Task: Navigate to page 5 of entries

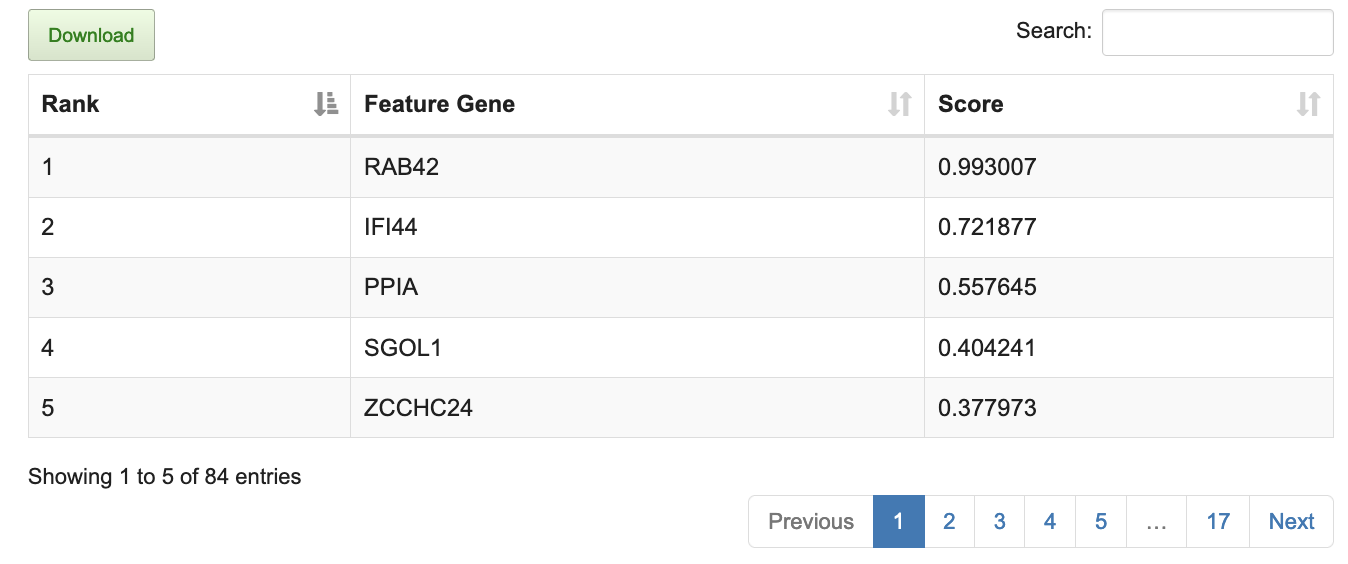Action: 1101,521
